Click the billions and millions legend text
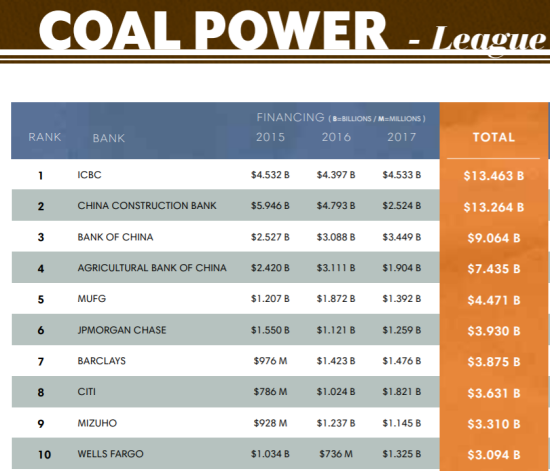Image resolution: width=550 pixels, height=471 pixels. (x=377, y=119)
